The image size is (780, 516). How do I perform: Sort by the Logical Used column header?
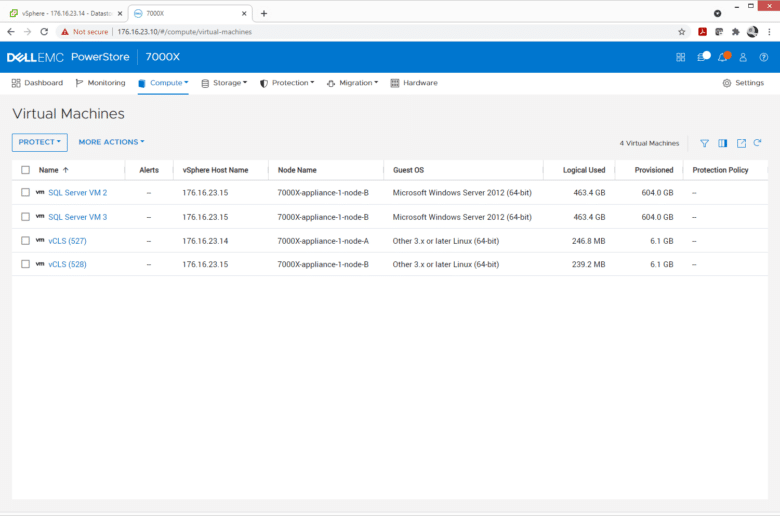pos(584,170)
